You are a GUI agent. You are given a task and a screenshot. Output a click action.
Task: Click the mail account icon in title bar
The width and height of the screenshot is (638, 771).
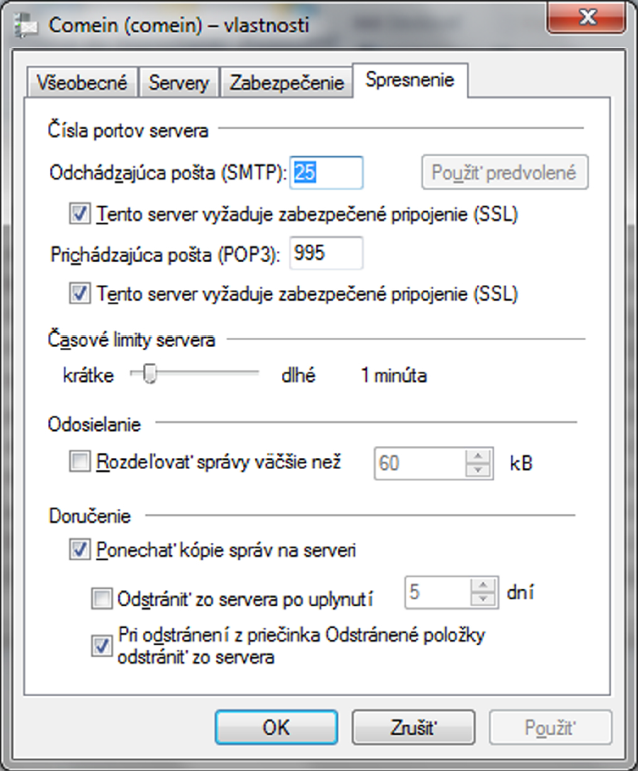(x=26, y=27)
